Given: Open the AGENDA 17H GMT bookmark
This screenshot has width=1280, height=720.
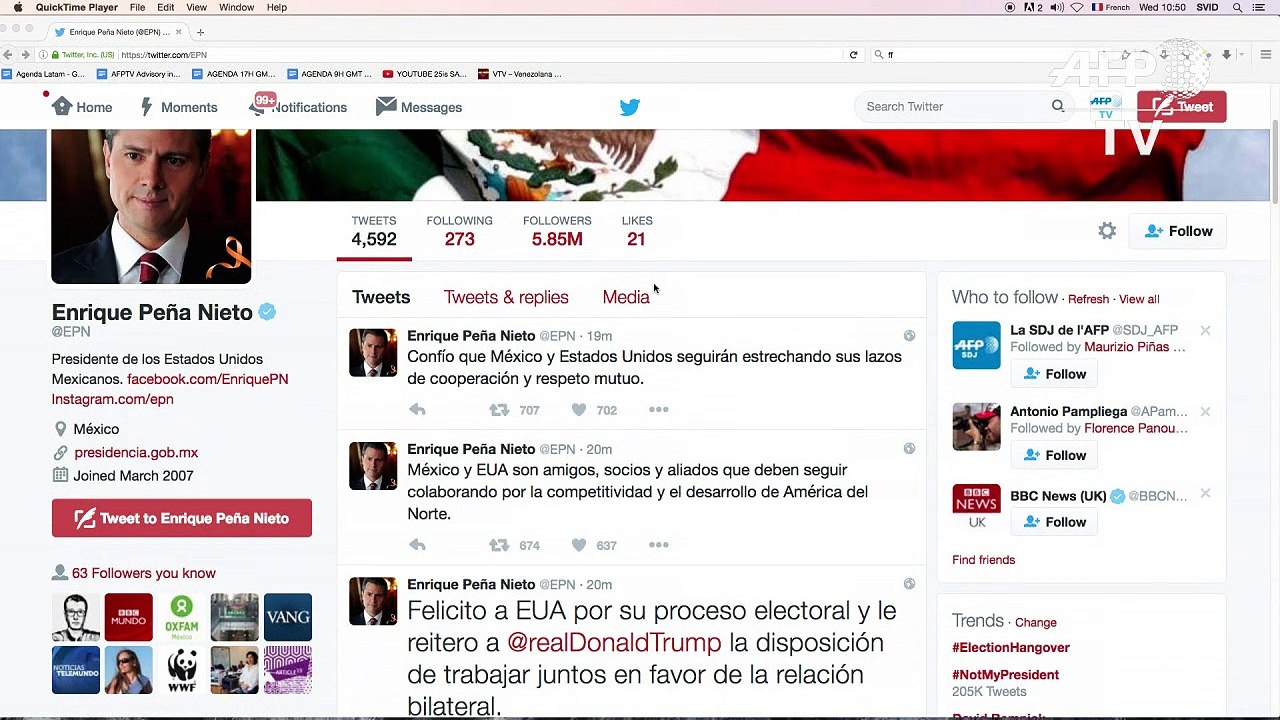Looking at the screenshot, I should click(x=233, y=74).
